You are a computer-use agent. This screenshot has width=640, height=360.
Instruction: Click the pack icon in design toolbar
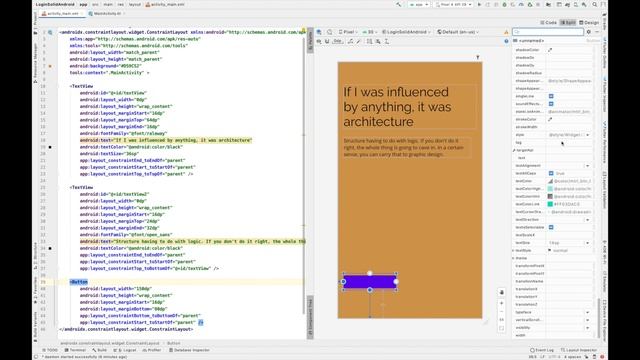369,41
